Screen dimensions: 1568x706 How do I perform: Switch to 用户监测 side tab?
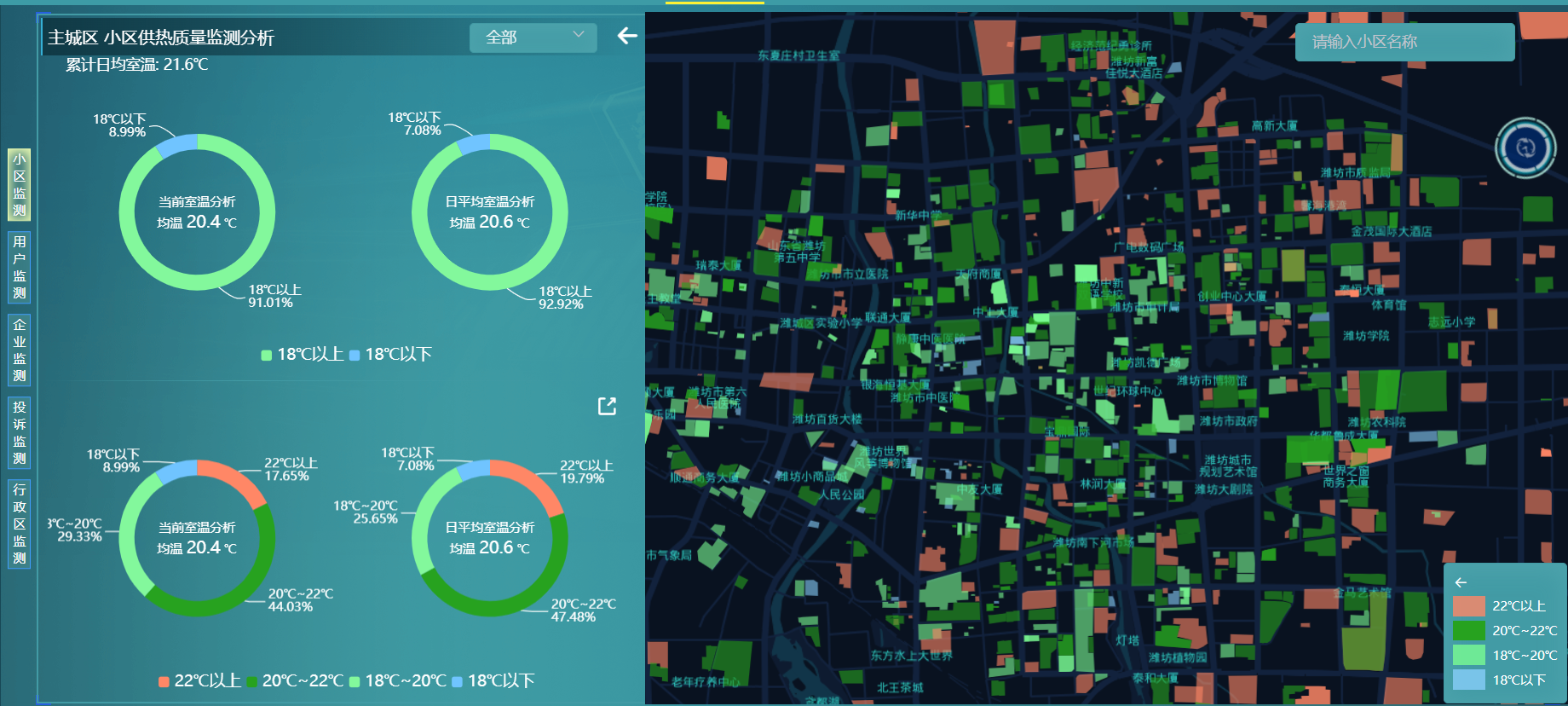20,267
